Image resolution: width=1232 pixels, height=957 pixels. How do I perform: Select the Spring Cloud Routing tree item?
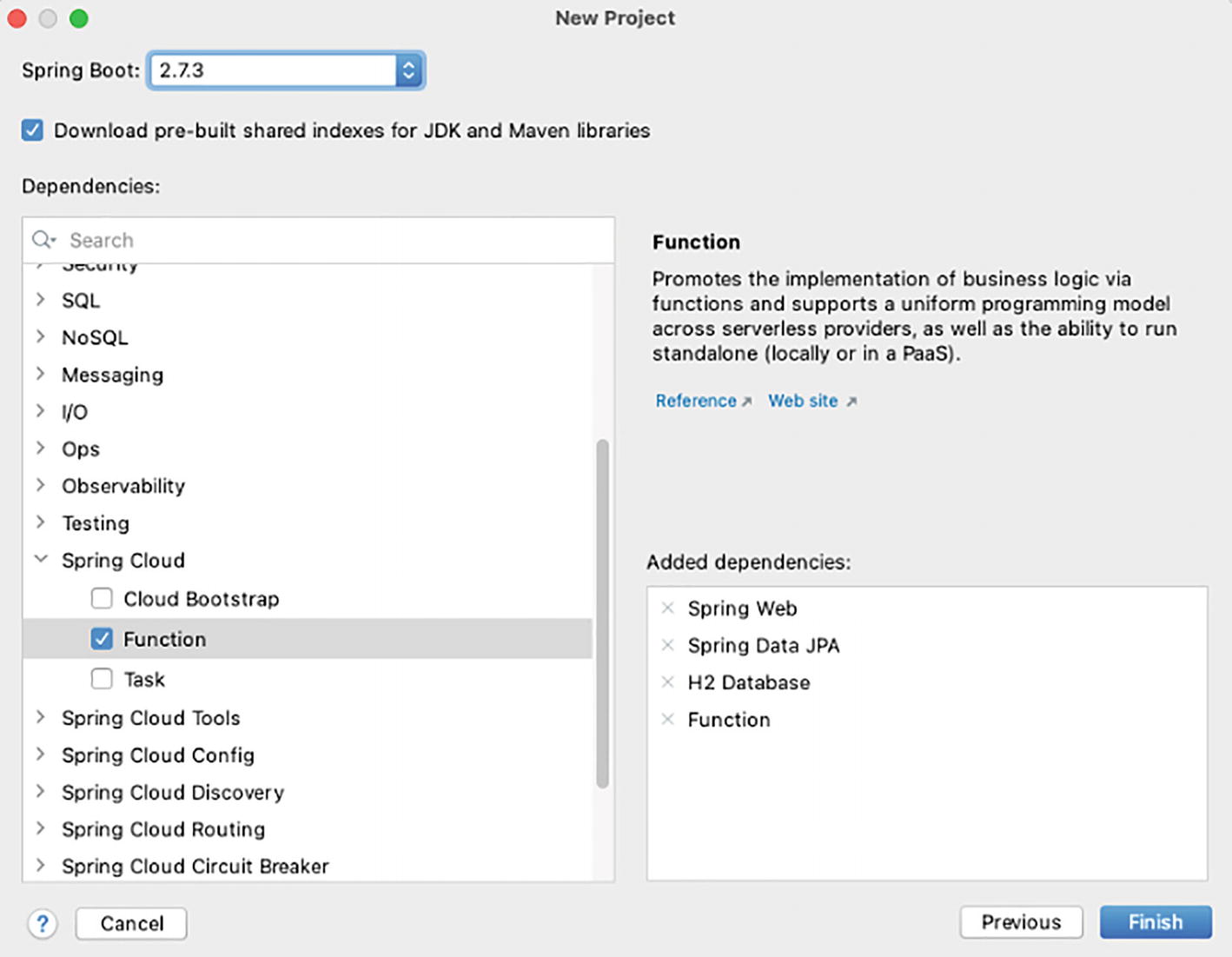[x=163, y=829]
